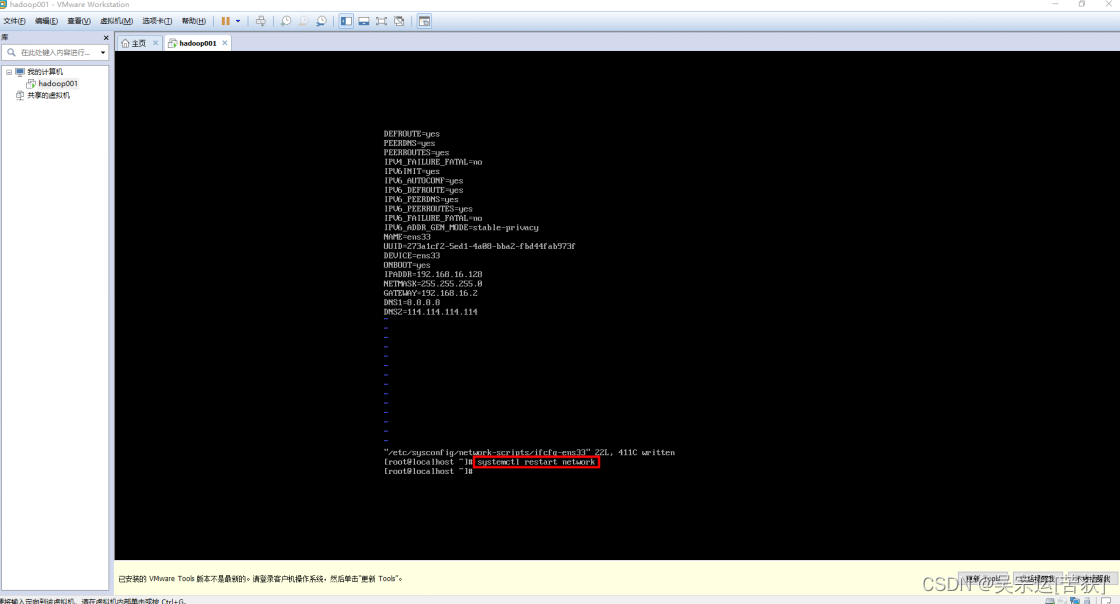Open the 查看(V) menu
The image size is (1120, 604).
[79, 21]
